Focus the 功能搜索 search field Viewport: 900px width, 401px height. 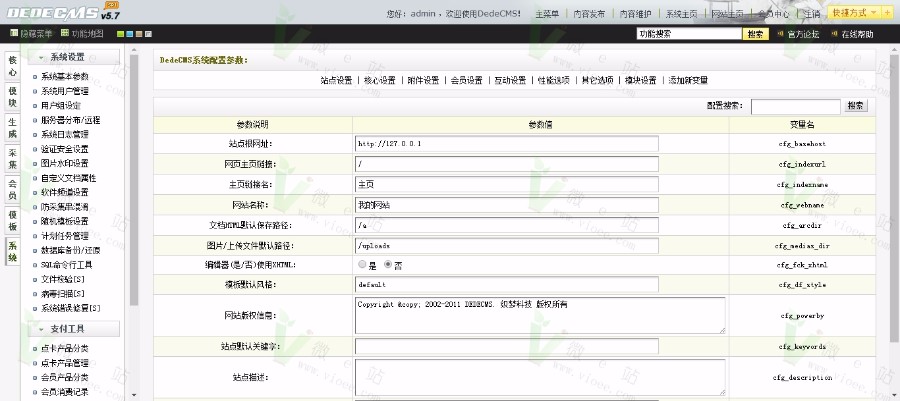click(689, 34)
